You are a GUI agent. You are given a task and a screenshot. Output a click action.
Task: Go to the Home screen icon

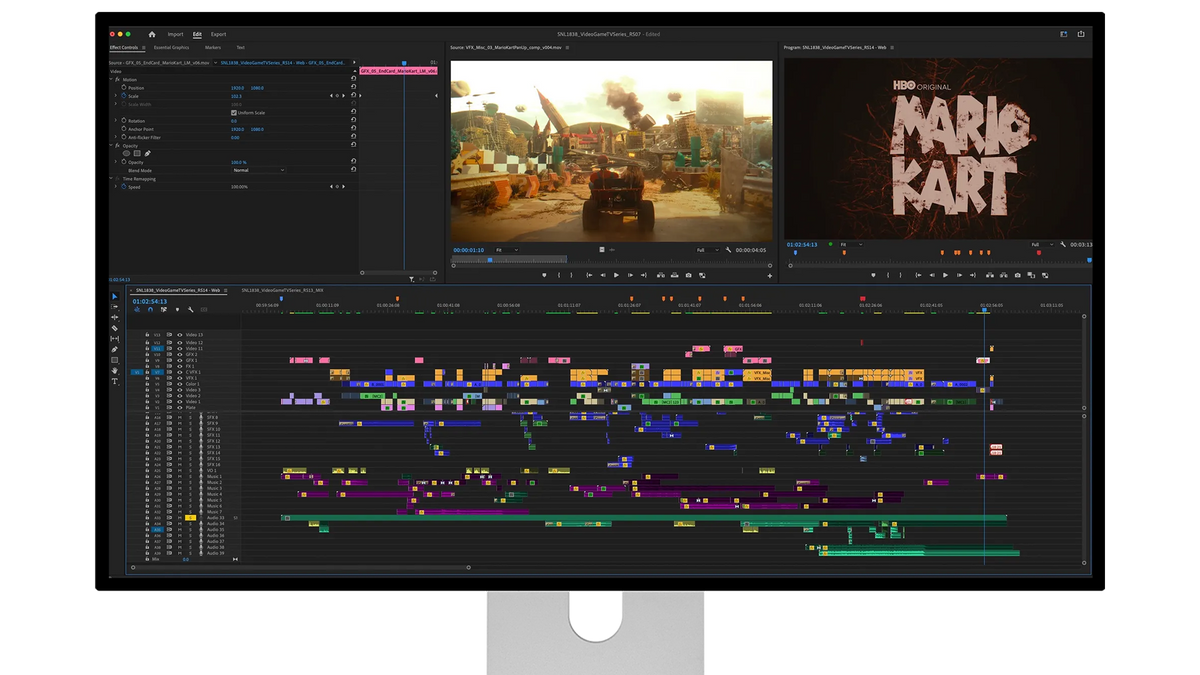pyautogui.click(x=152, y=34)
